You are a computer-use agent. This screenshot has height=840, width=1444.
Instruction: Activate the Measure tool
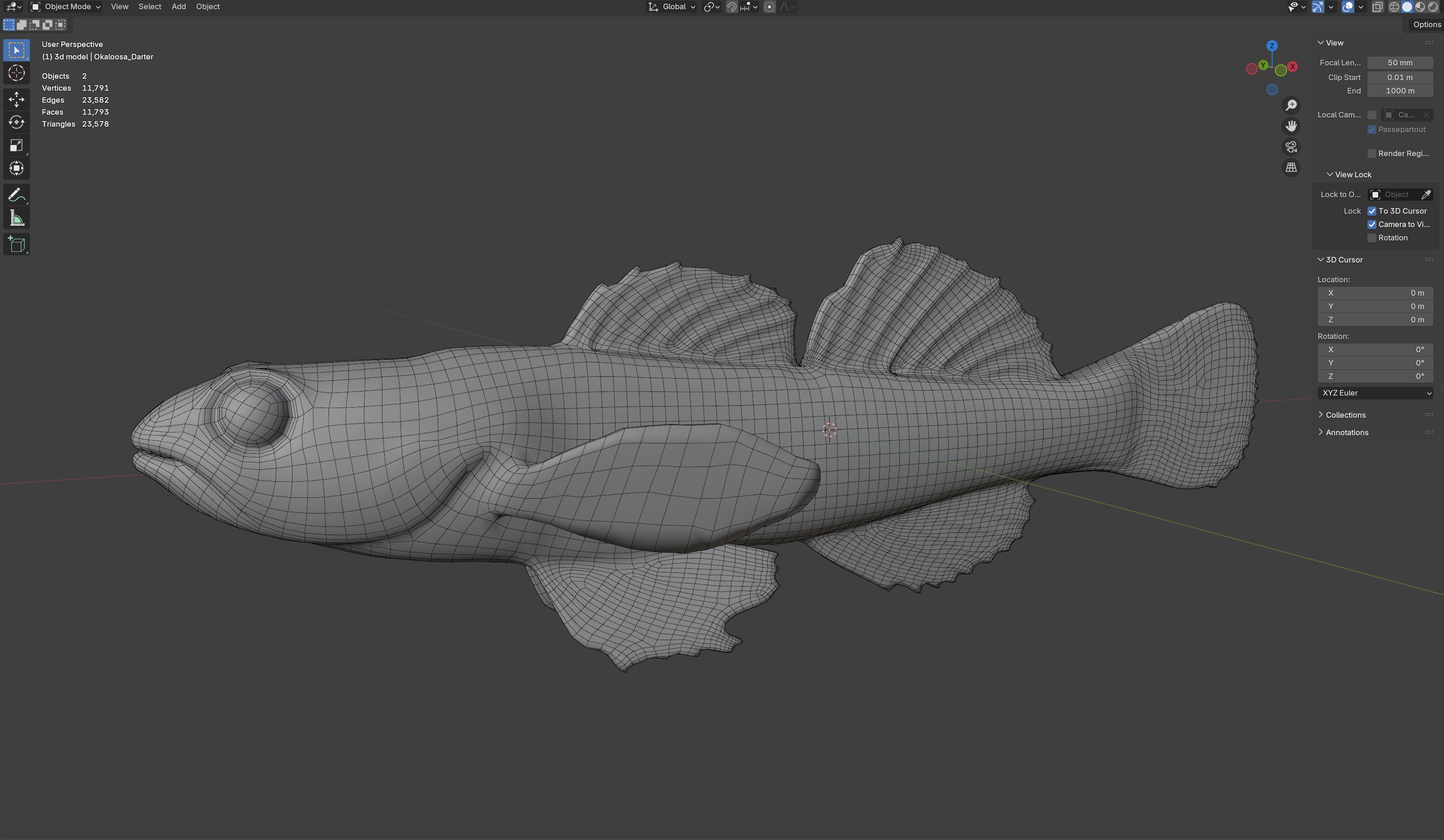pyautogui.click(x=16, y=218)
